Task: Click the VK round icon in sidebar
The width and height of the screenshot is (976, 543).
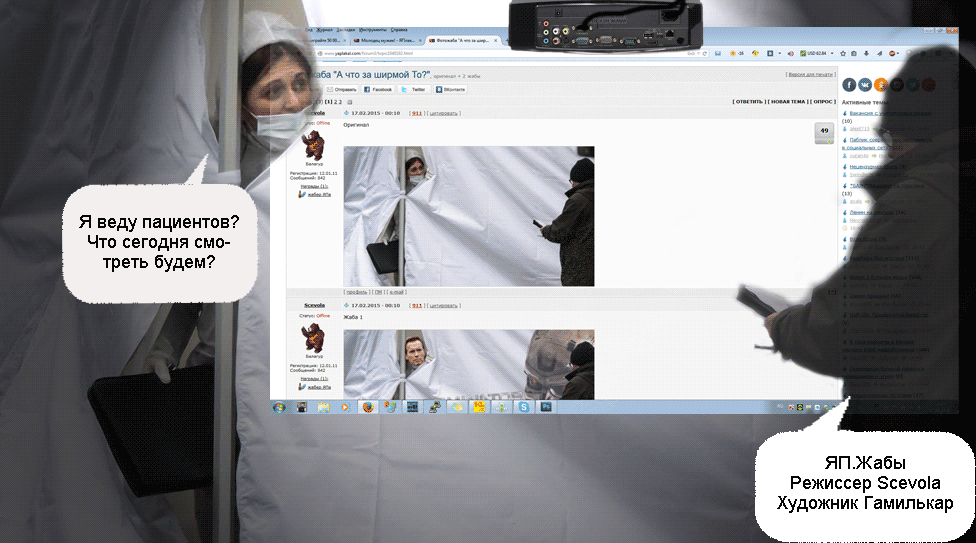Action: (865, 85)
